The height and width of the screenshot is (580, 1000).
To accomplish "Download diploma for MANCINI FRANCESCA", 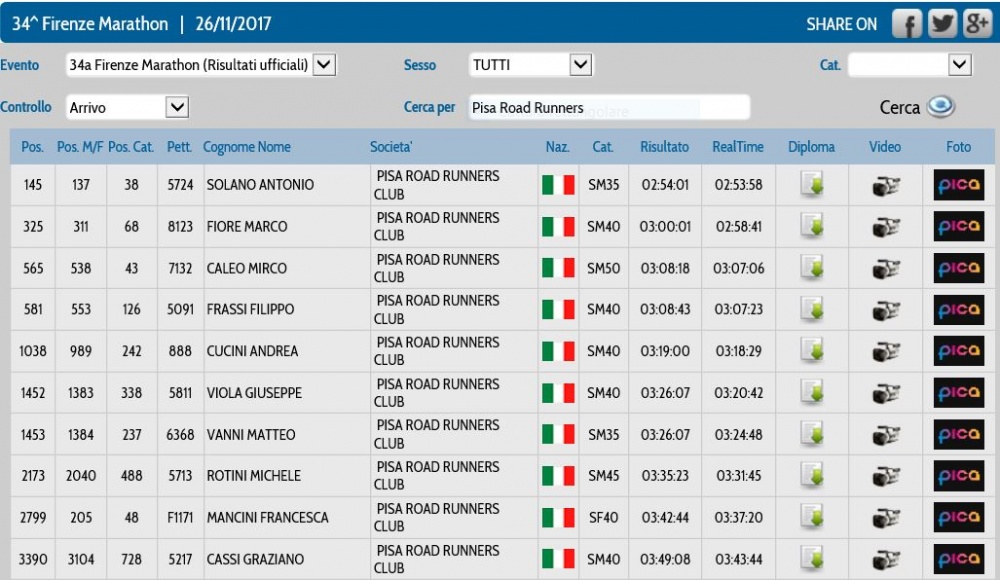I will [812, 517].
